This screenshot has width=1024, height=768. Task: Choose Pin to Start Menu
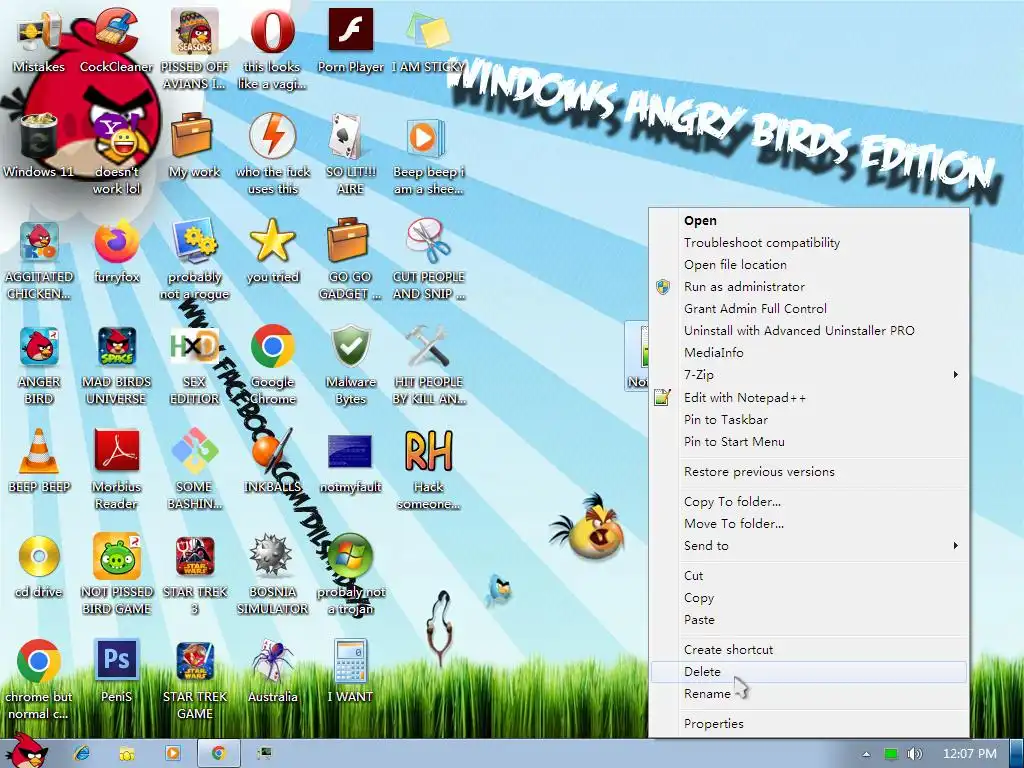point(808,442)
